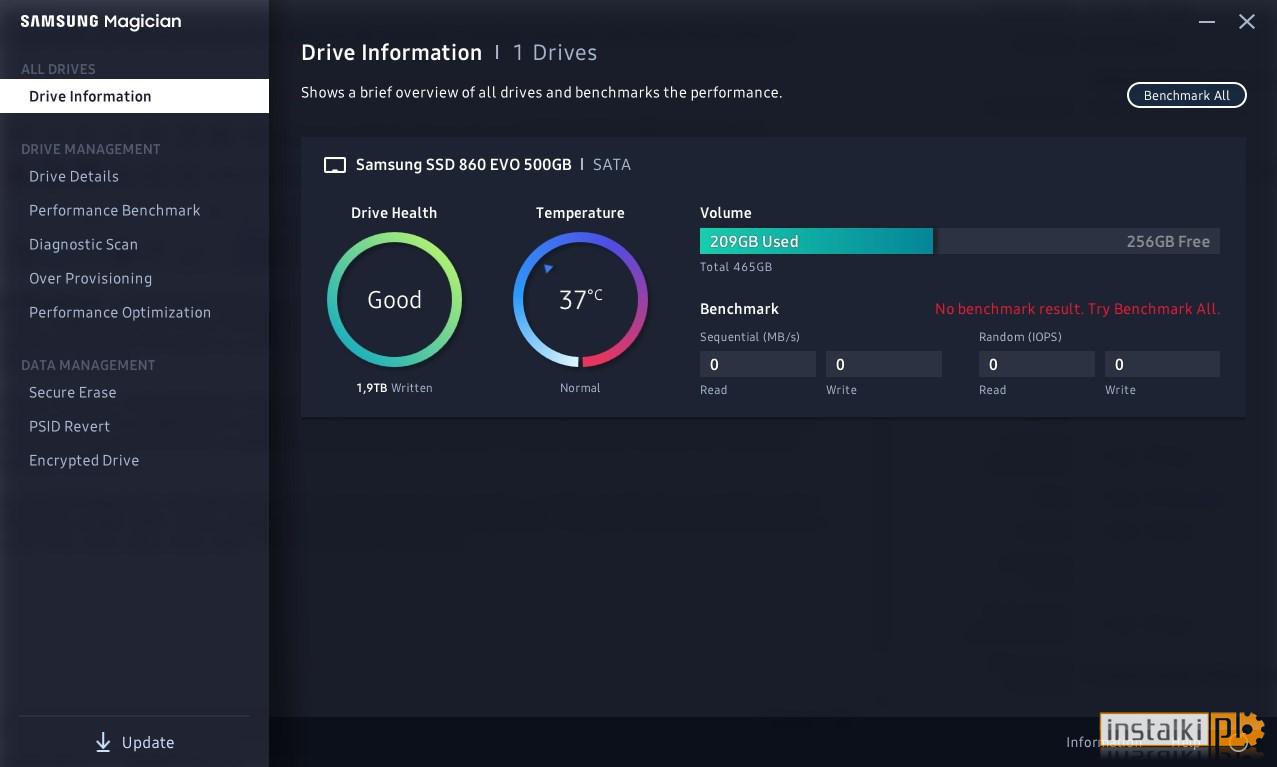1277x767 pixels.
Task: Open the Drive Details page
Action: [x=74, y=176]
